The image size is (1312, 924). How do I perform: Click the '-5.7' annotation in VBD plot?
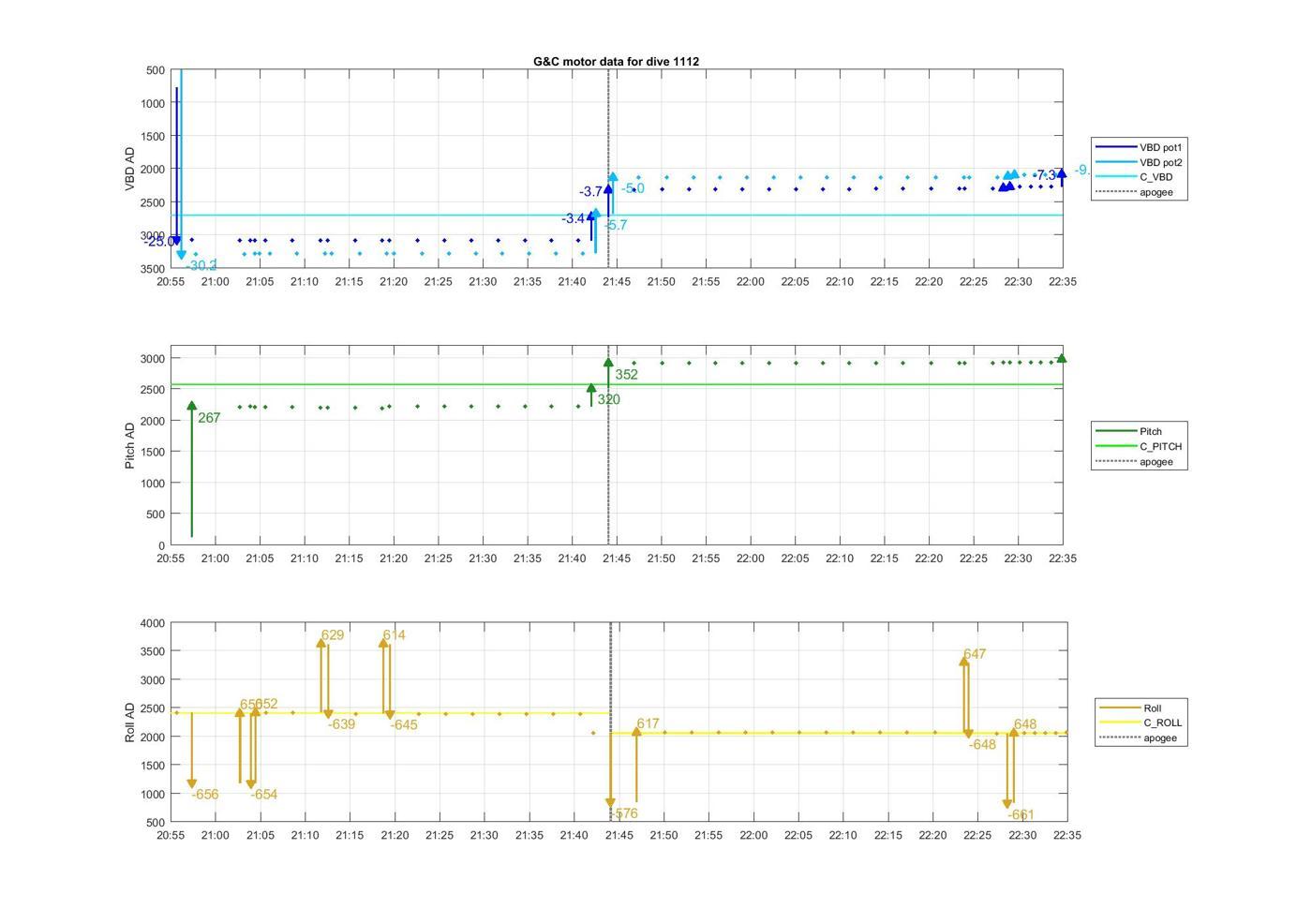(616, 225)
